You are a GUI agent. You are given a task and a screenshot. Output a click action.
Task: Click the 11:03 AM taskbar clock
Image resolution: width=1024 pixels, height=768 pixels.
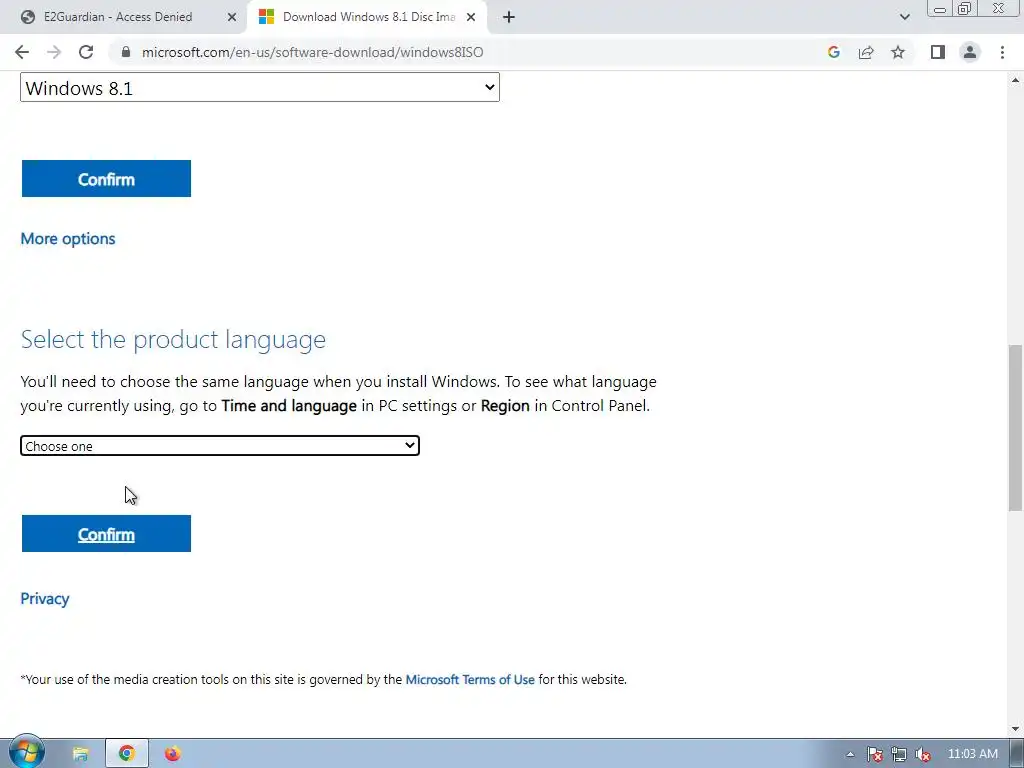click(x=972, y=754)
